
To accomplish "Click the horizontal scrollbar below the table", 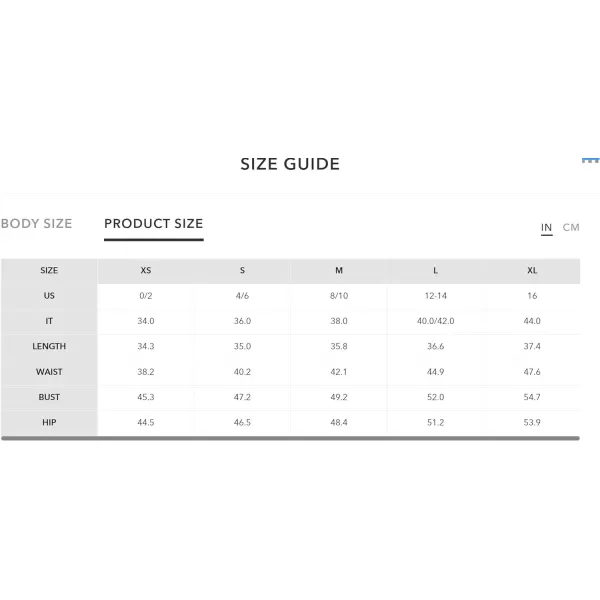I will (x=290, y=438).
